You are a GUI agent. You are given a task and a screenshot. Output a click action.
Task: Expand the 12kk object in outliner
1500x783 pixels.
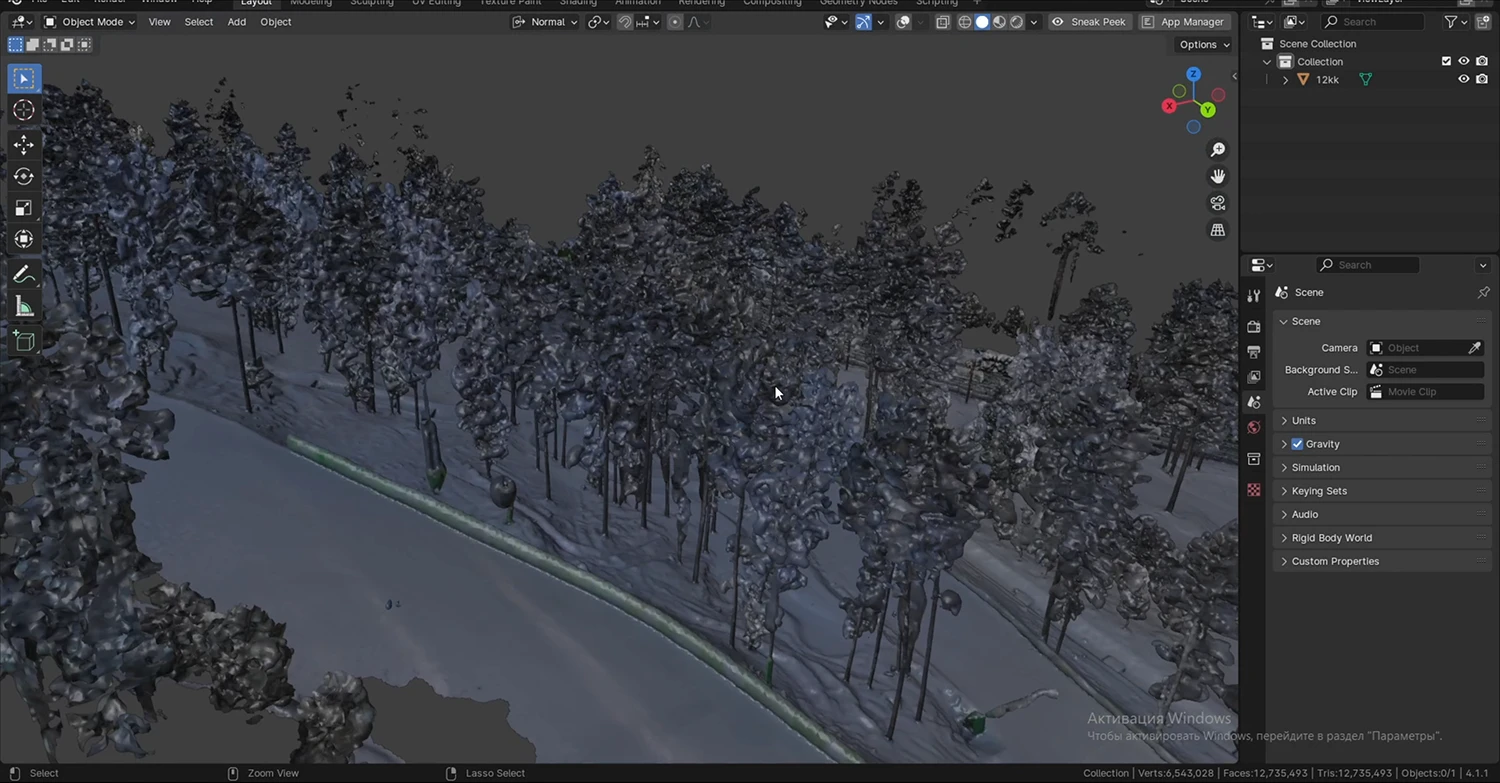pos(1285,80)
